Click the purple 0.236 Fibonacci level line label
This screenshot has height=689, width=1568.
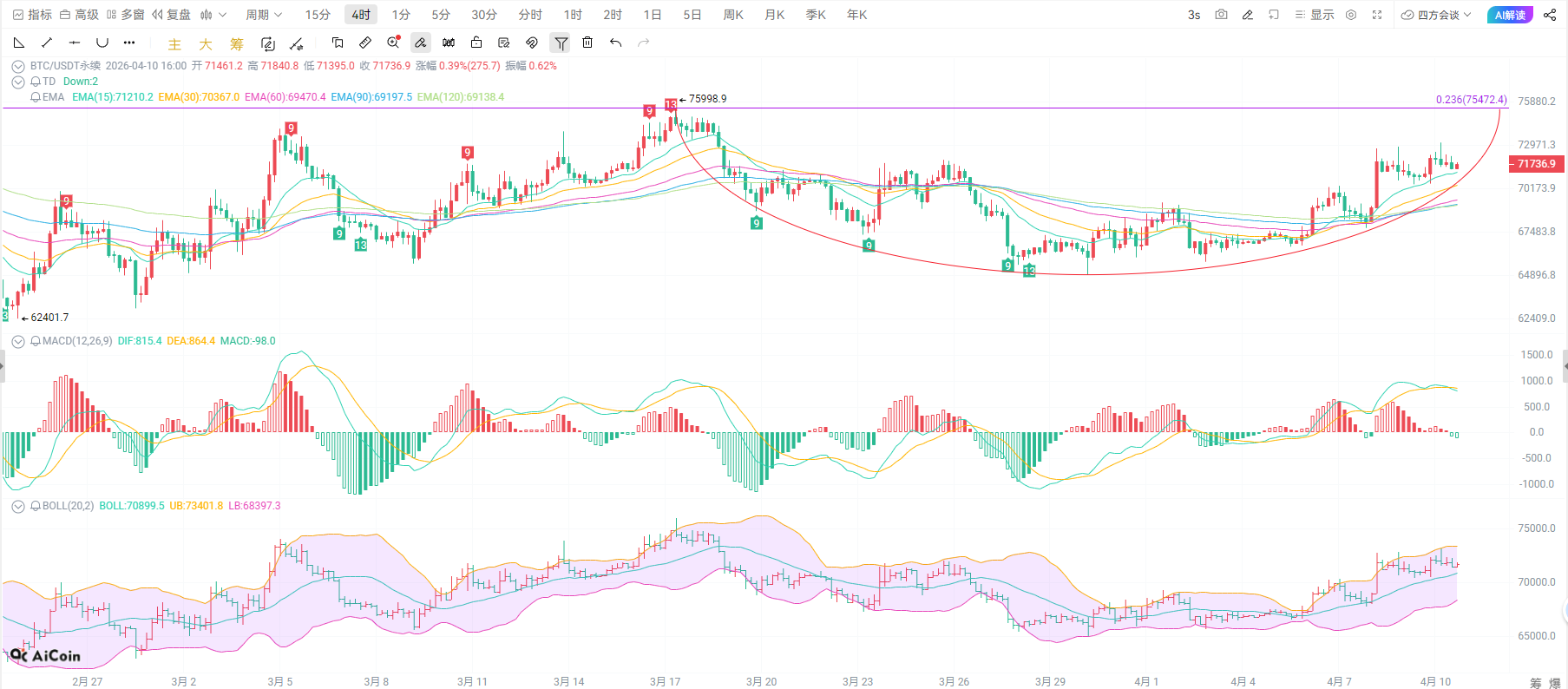pyautogui.click(x=1471, y=100)
